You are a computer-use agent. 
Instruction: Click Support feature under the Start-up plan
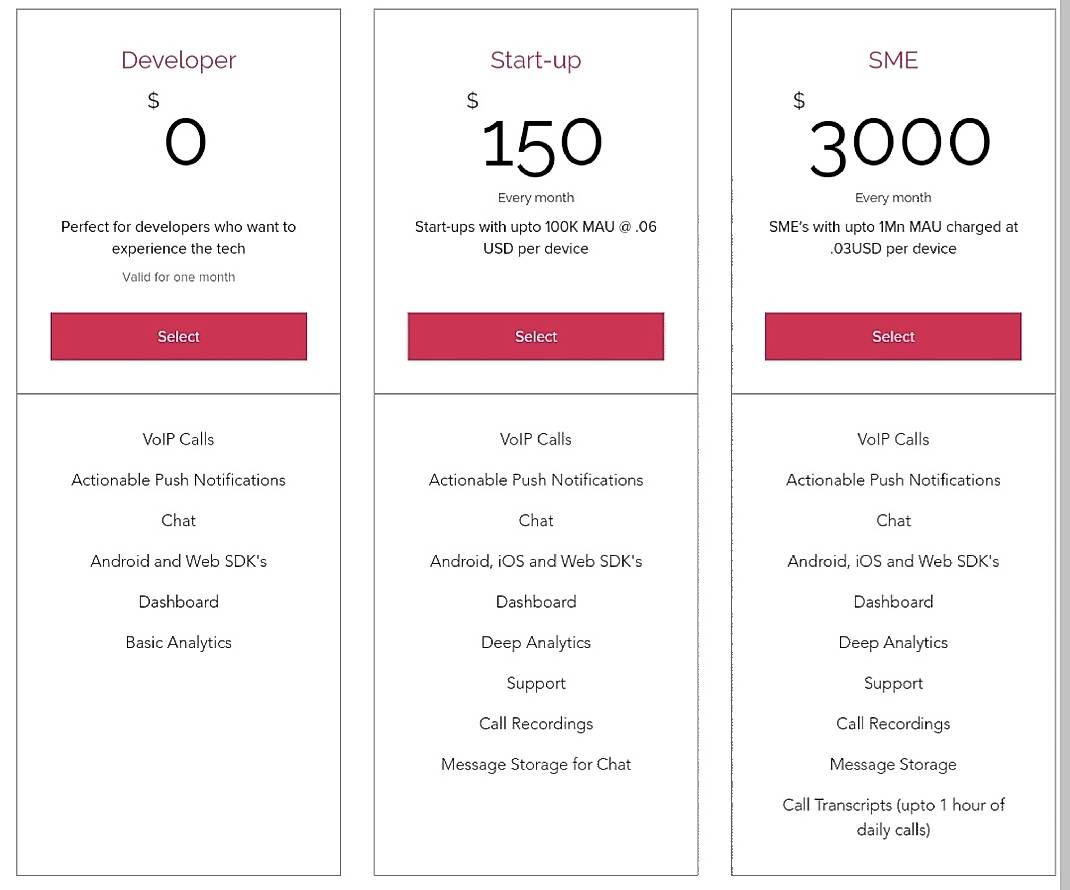[535, 683]
